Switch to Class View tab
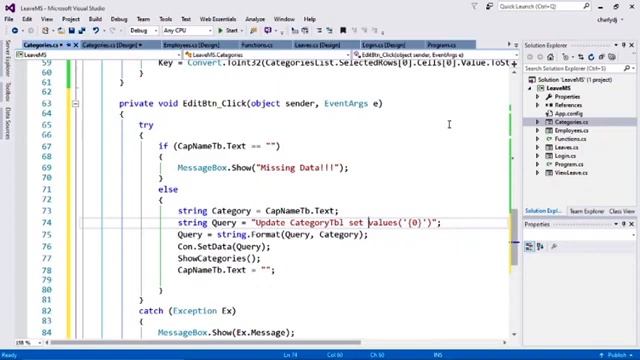Viewport: 640px width, 360px height. pos(622,211)
